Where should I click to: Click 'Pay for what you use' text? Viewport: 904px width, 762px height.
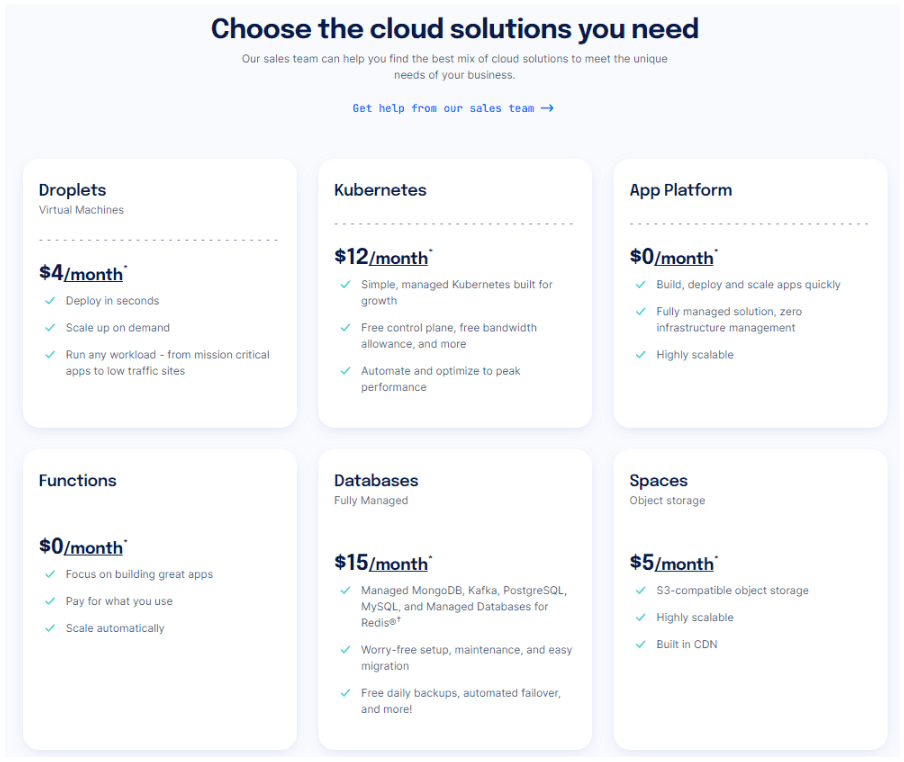(119, 602)
